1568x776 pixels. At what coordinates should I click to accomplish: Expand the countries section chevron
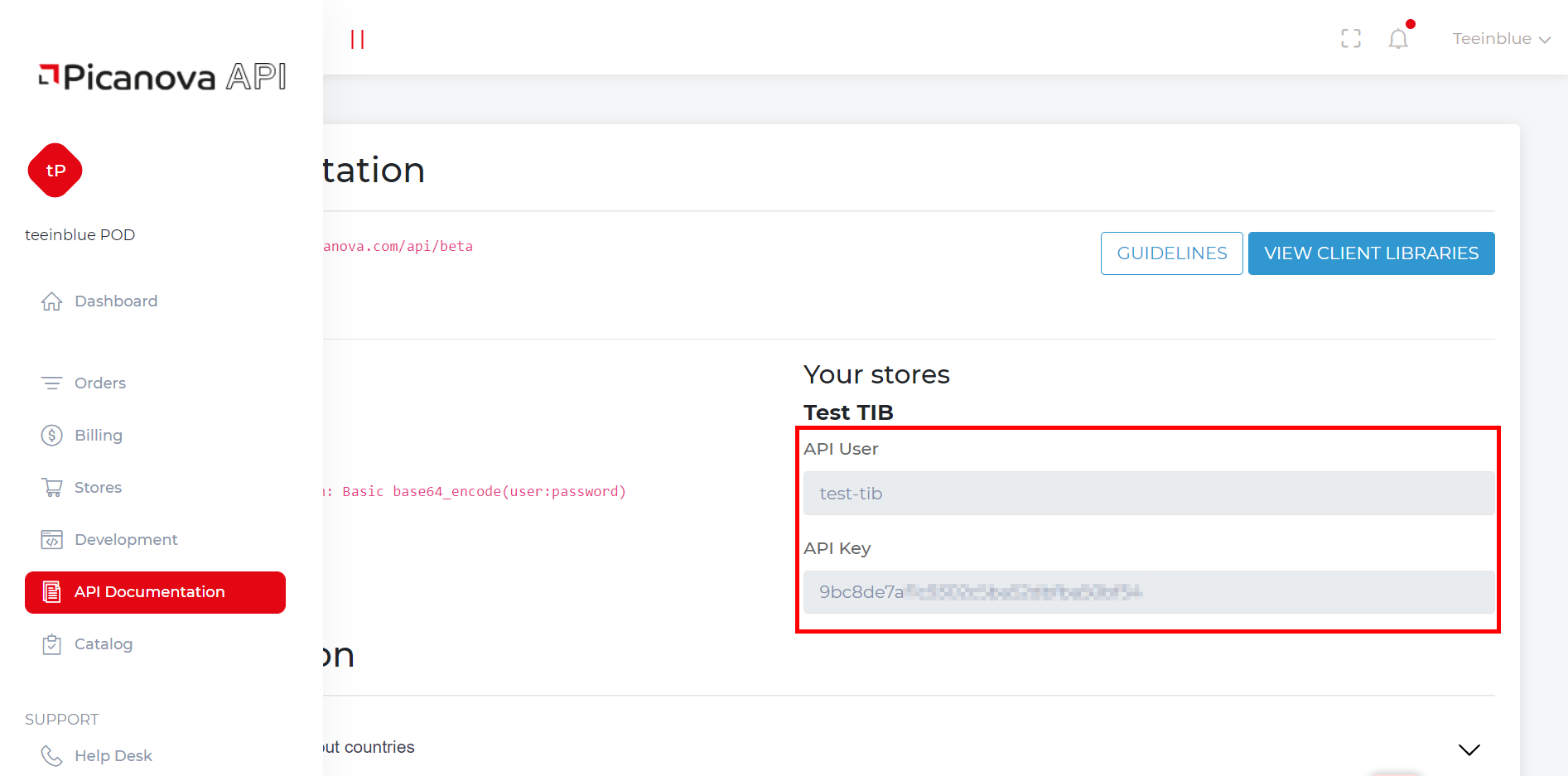[x=1469, y=749]
